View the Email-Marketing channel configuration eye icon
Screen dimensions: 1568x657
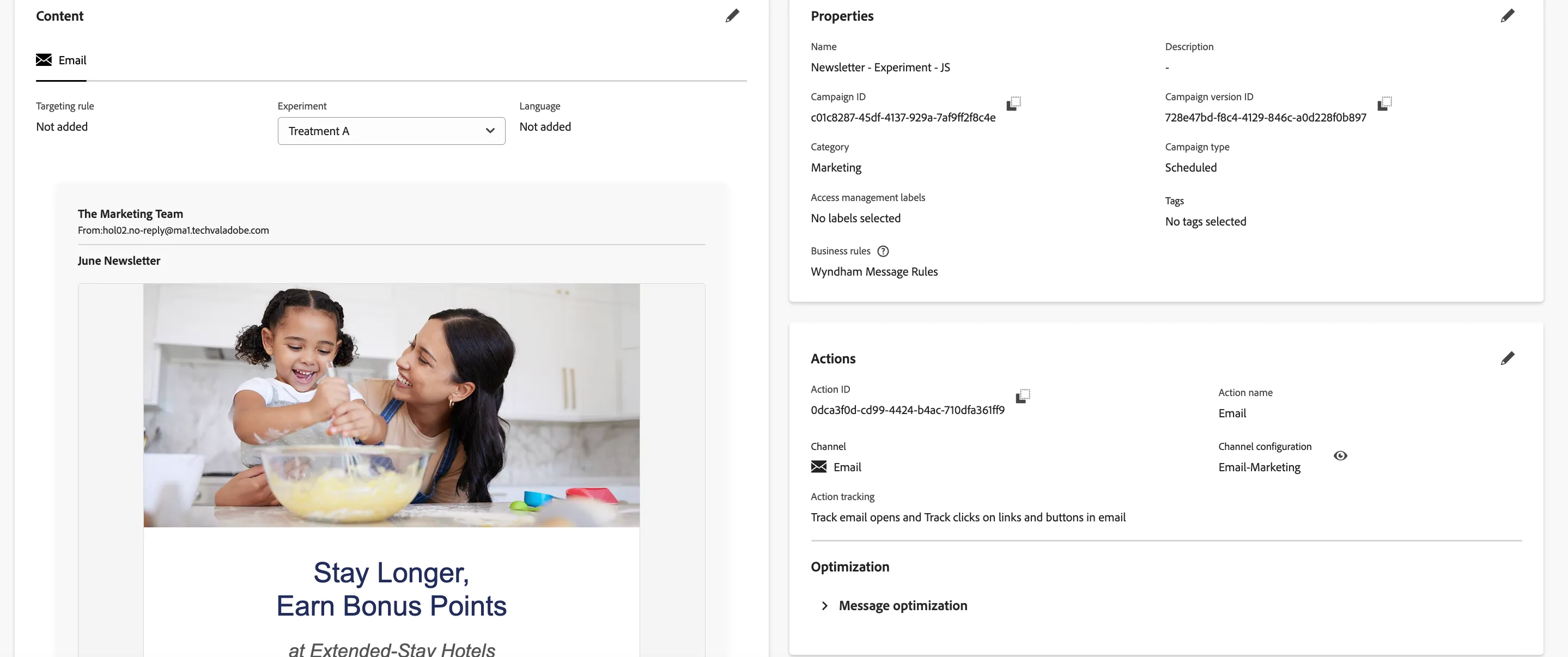click(1340, 455)
